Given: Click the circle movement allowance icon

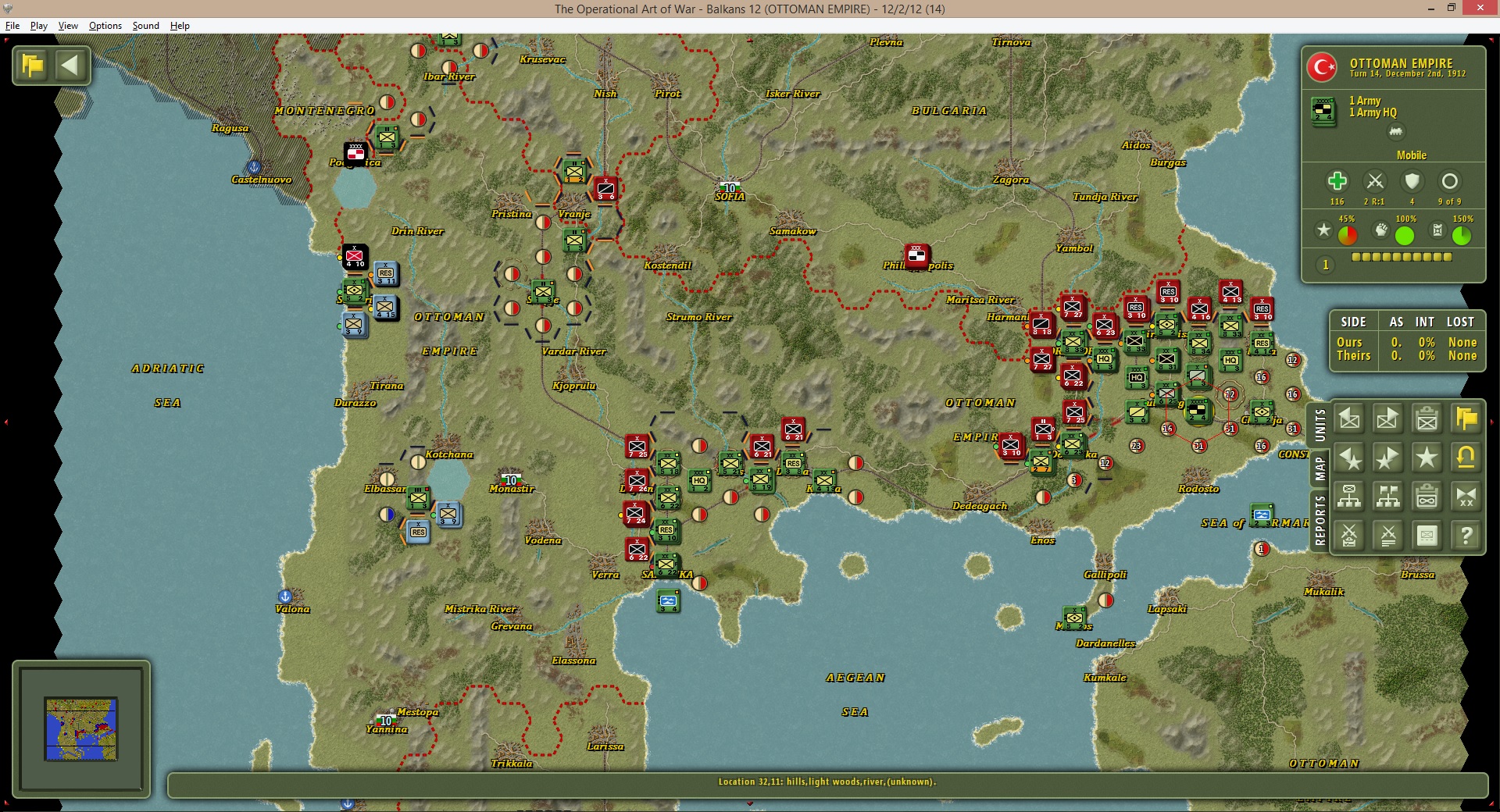Looking at the screenshot, I should (x=1449, y=182).
